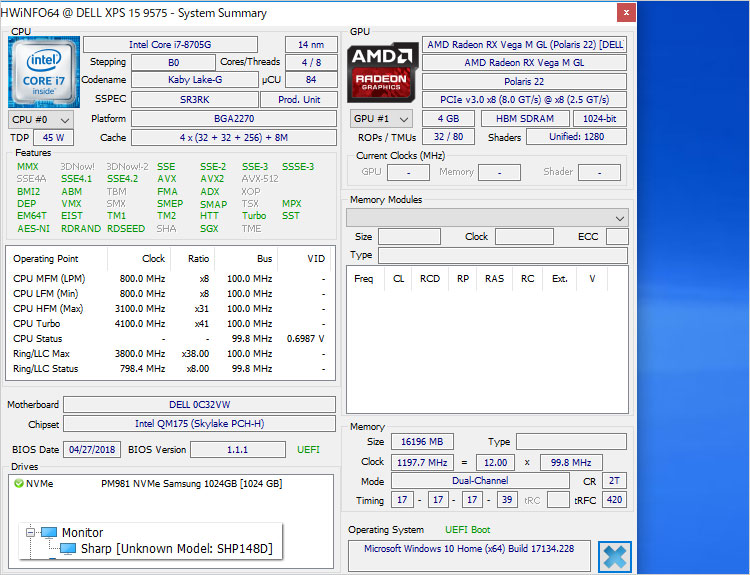Click the Sharp display icon in tree
Screen dimensions: 750x575
(x=67, y=549)
